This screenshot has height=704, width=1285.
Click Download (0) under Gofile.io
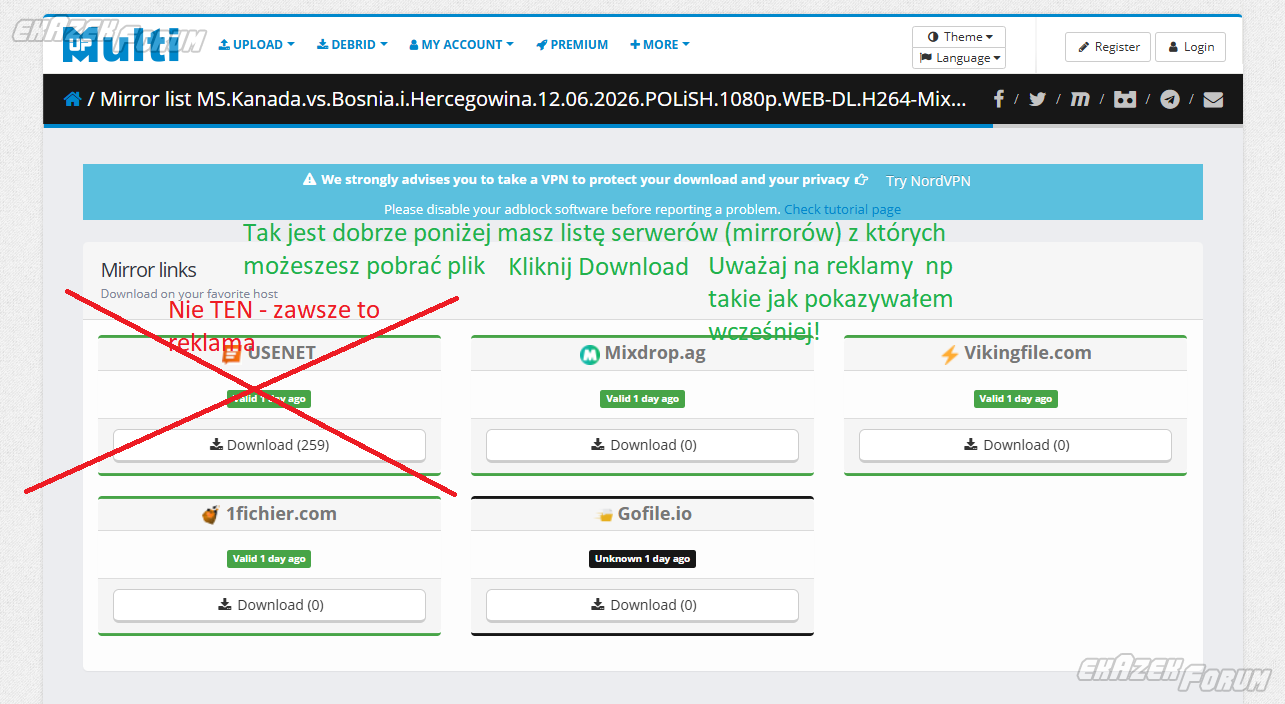click(x=642, y=605)
